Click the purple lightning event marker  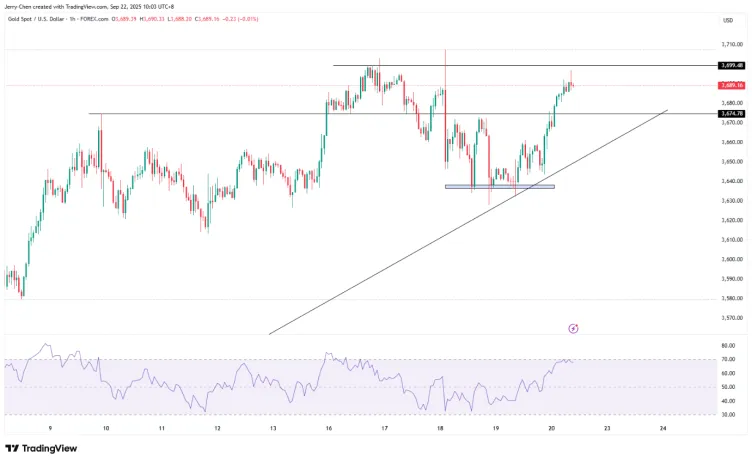(573, 327)
